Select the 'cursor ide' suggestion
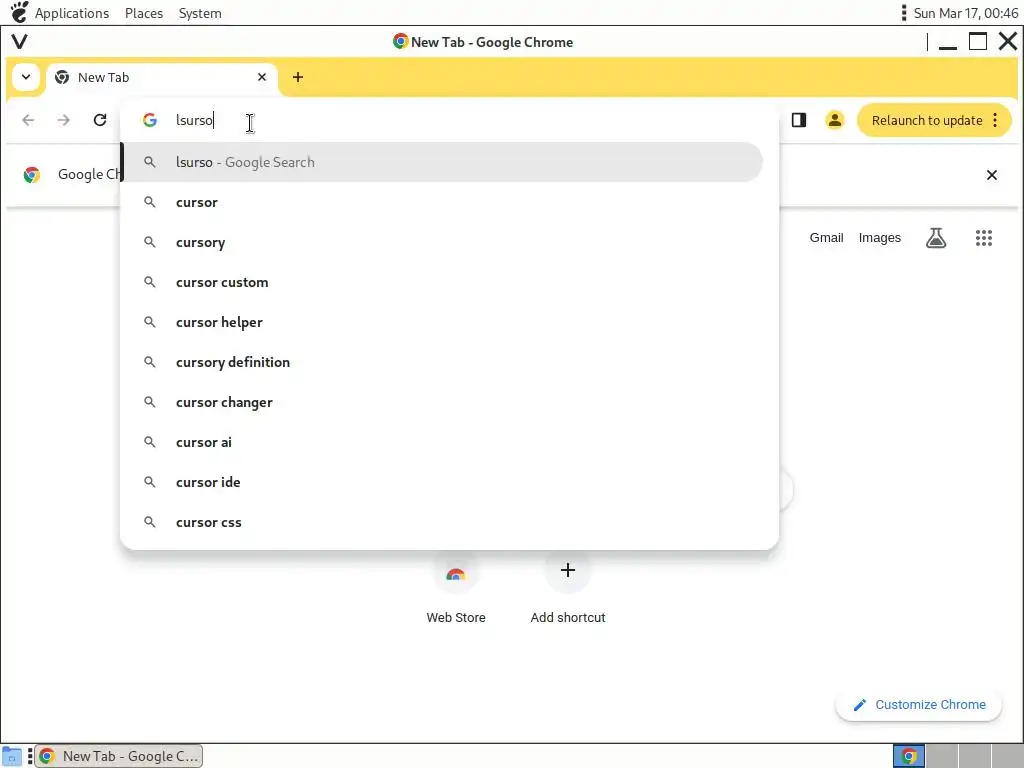Image resolution: width=1024 pixels, height=768 pixels. coord(443,482)
